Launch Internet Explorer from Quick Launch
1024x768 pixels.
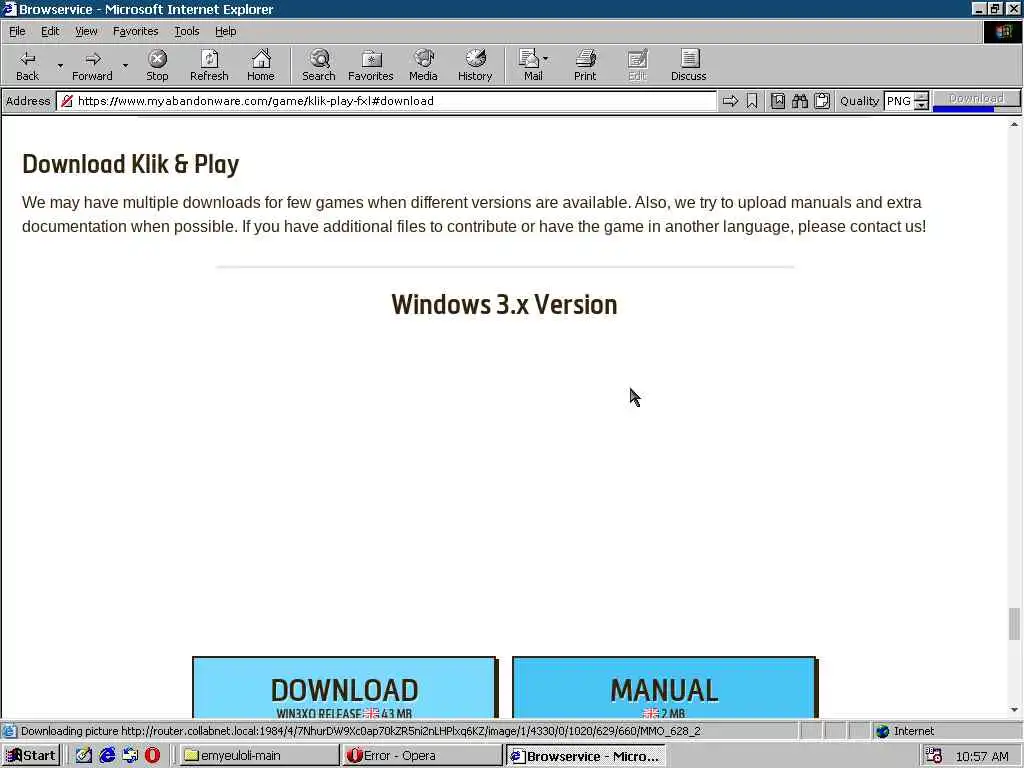coord(107,756)
